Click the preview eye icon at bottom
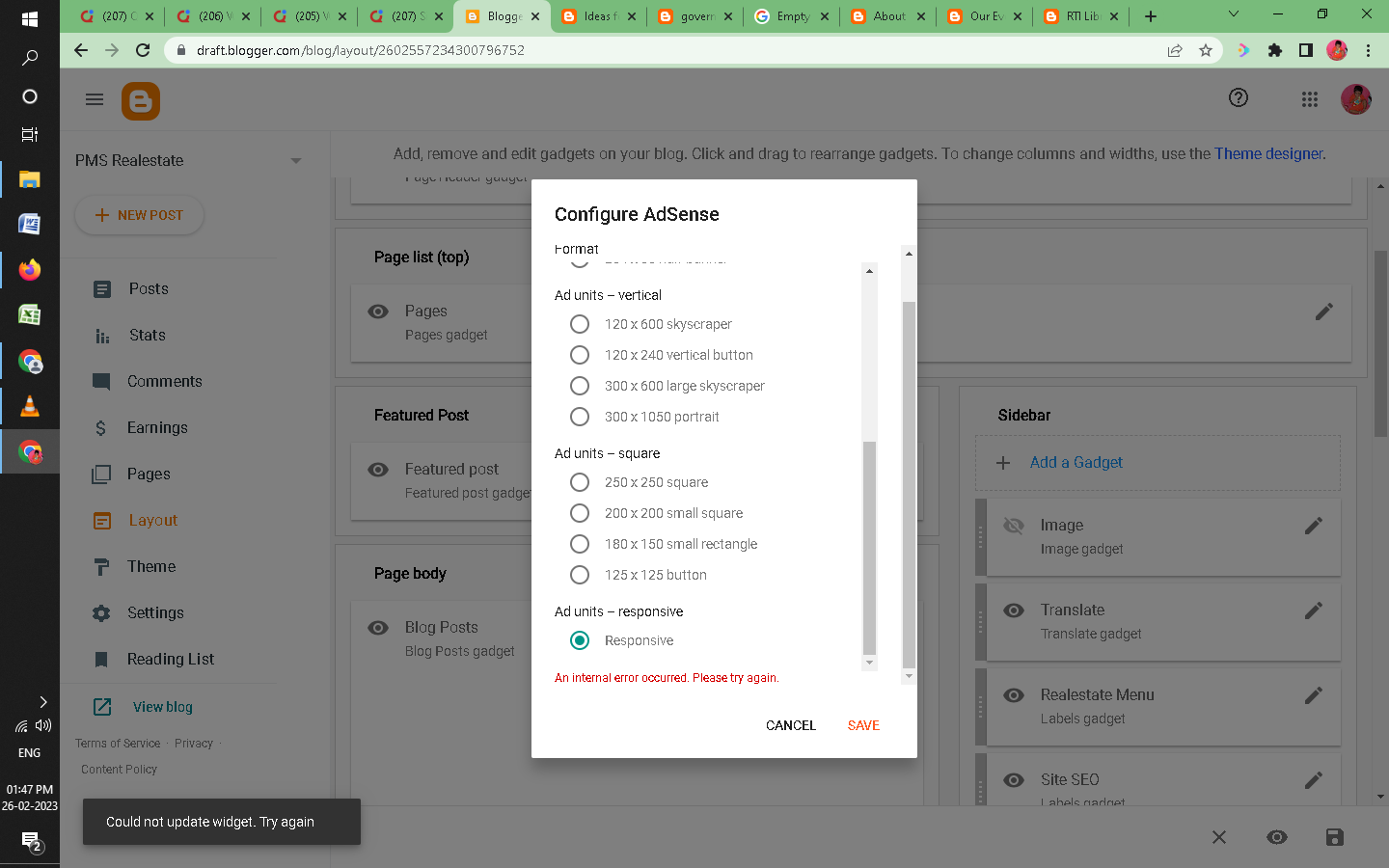This screenshot has height=868, width=1389. pyautogui.click(x=1277, y=837)
